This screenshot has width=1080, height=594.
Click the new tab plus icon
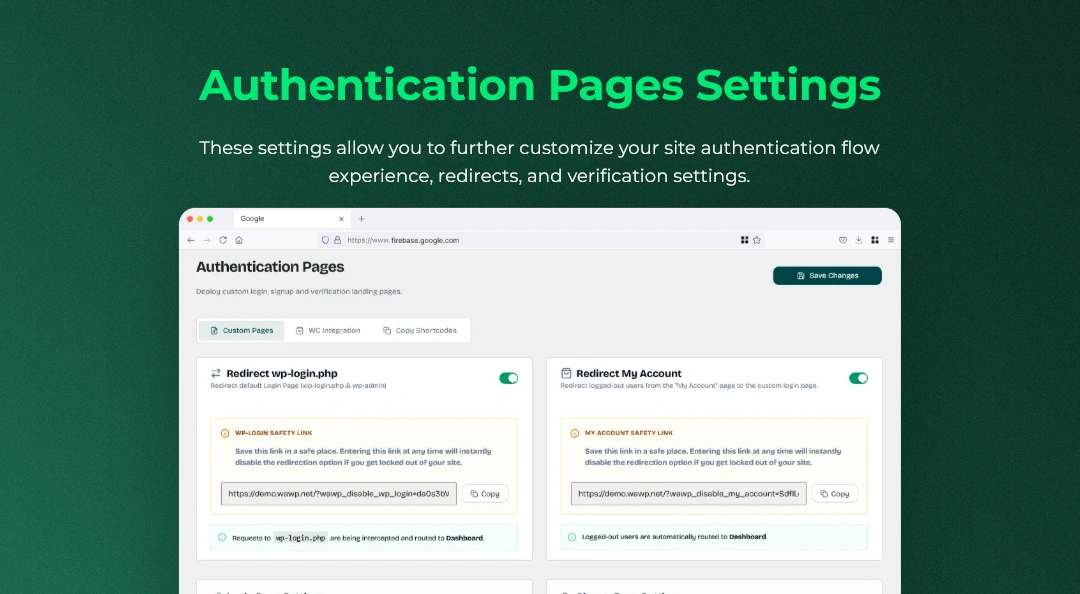tap(362, 218)
